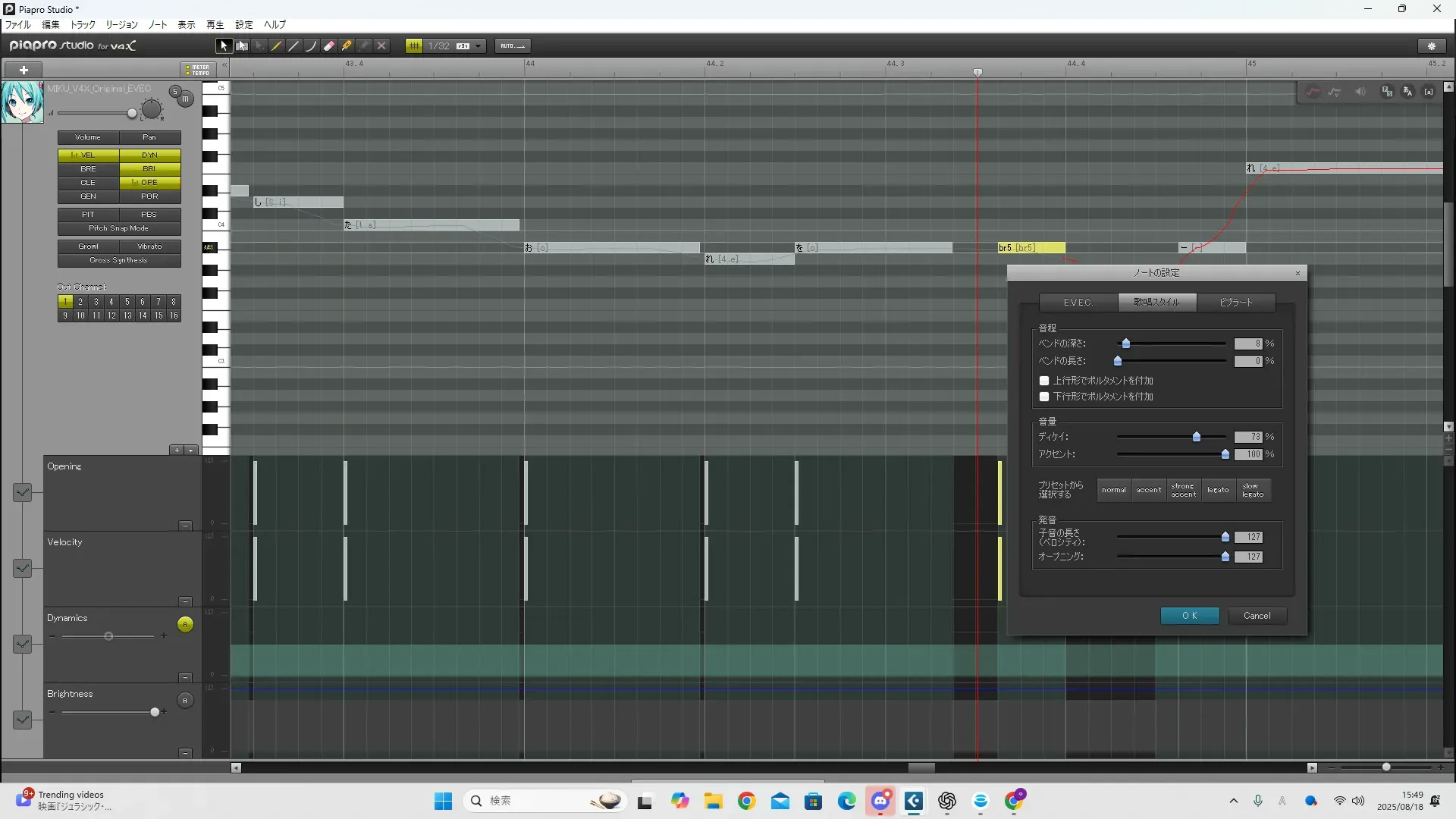Select the eraser tool
Viewport: 1456px width, 819px height.
click(x=329, y=46)
